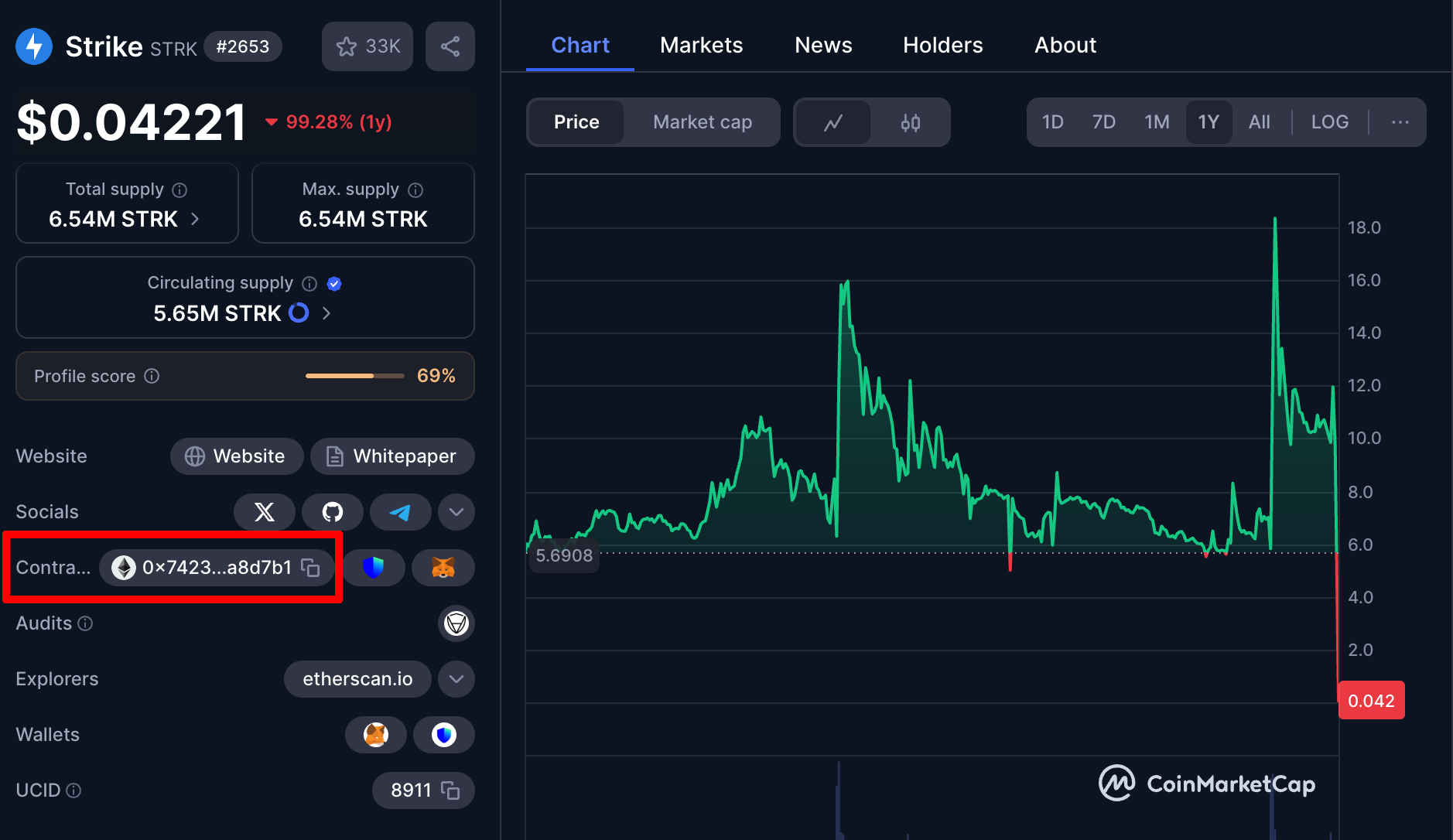Open the Whitepaper link button
1453x840 pixels.
click(392, 456)
